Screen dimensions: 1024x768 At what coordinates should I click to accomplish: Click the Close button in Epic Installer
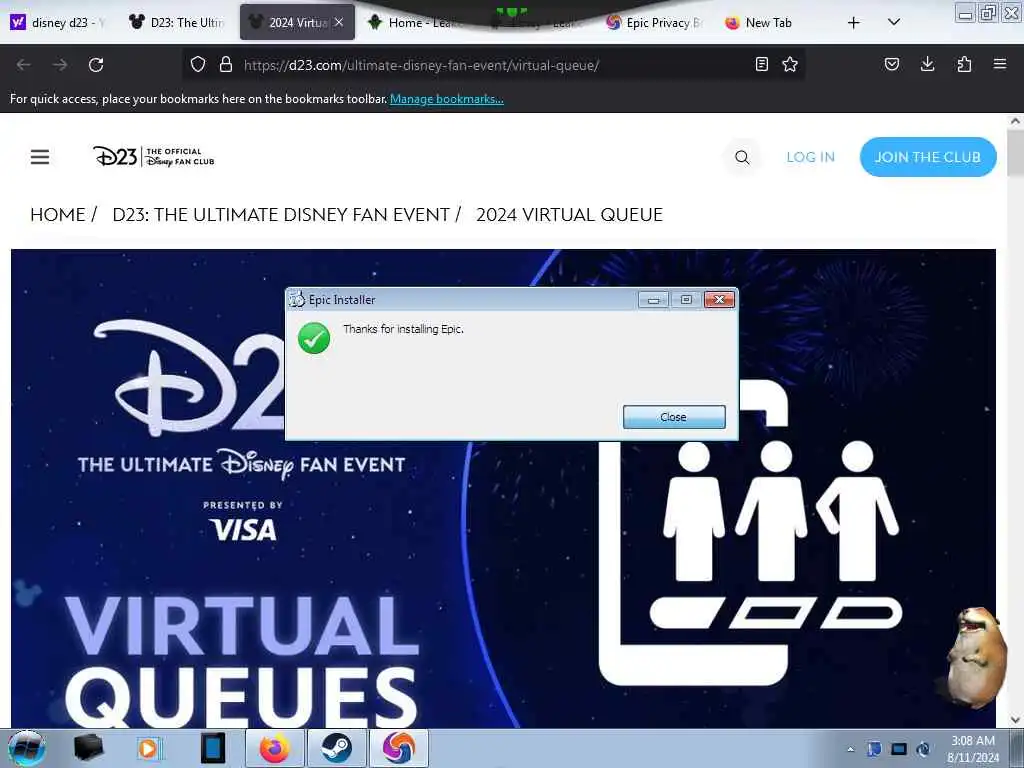pyautogui.click(x=674, y=417)
